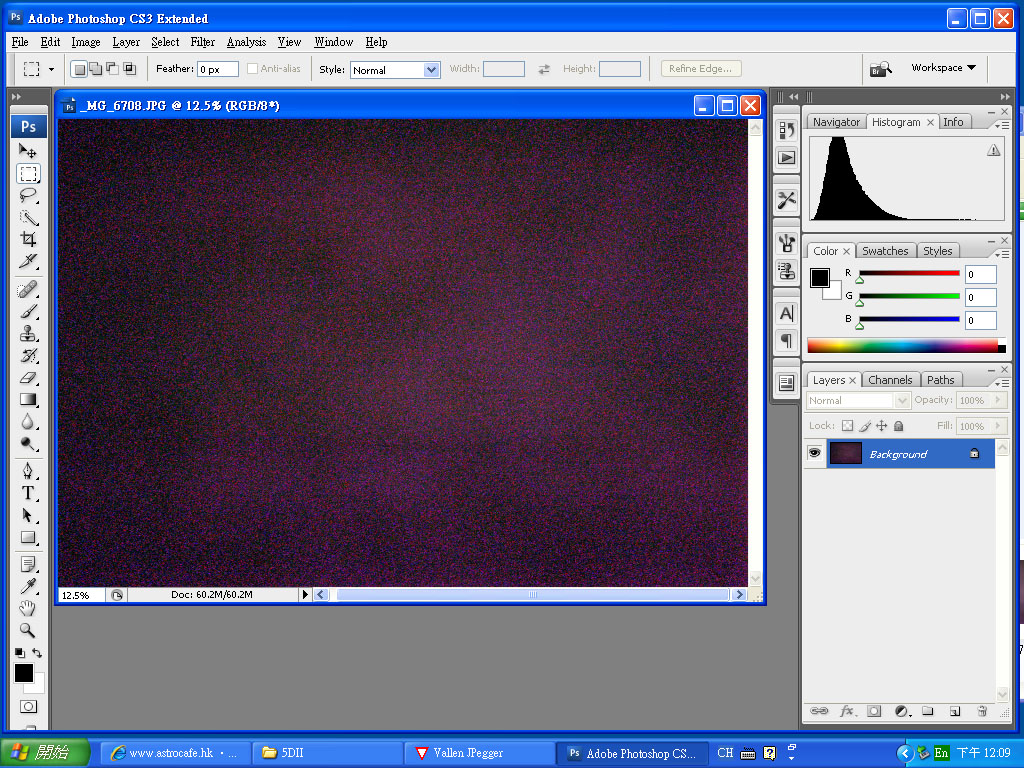The height and width of the screenshot is (768, 1024).
Task: Click the Feather input field
Action: (x=217, y=70)
